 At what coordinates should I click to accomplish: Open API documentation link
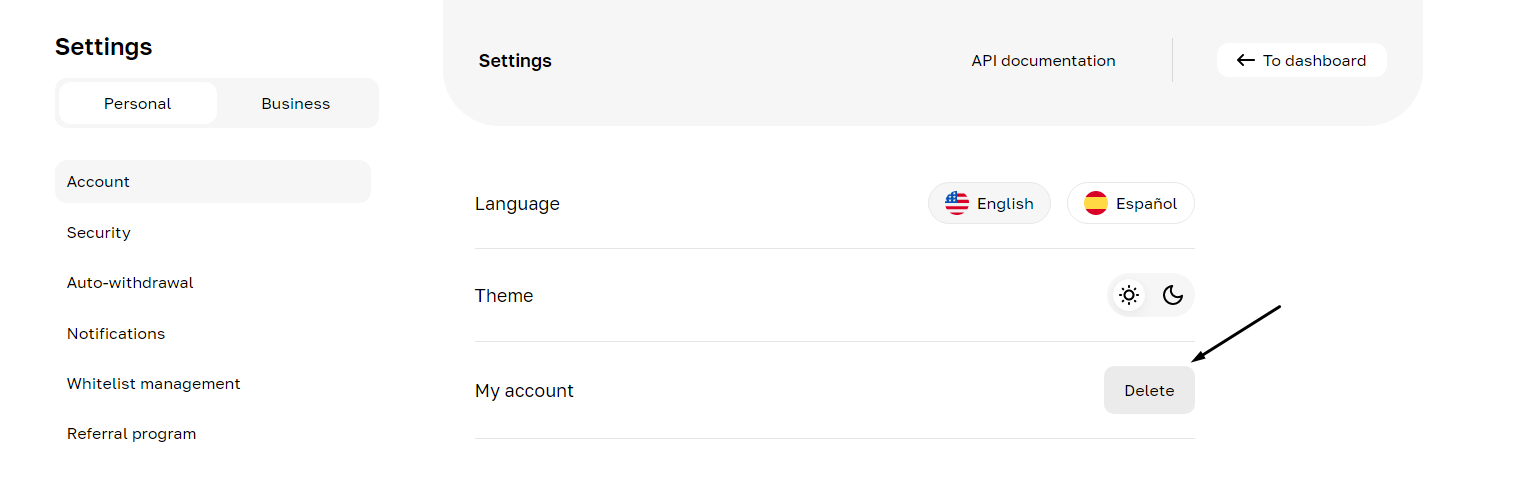[x=1043, y=60]
